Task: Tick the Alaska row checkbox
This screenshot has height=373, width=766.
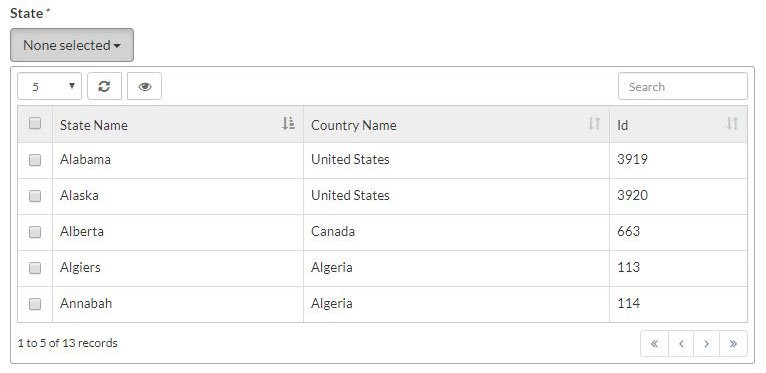Action: click(x=35, y=196)
